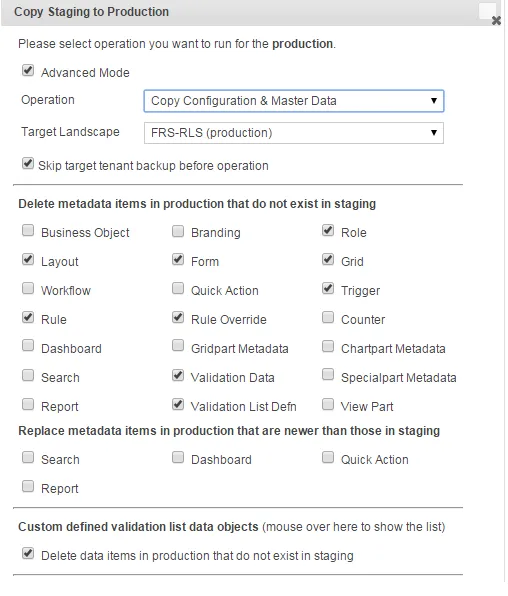
Task: Toggle the Rule Override checkbox
Action: coord(178,317)
